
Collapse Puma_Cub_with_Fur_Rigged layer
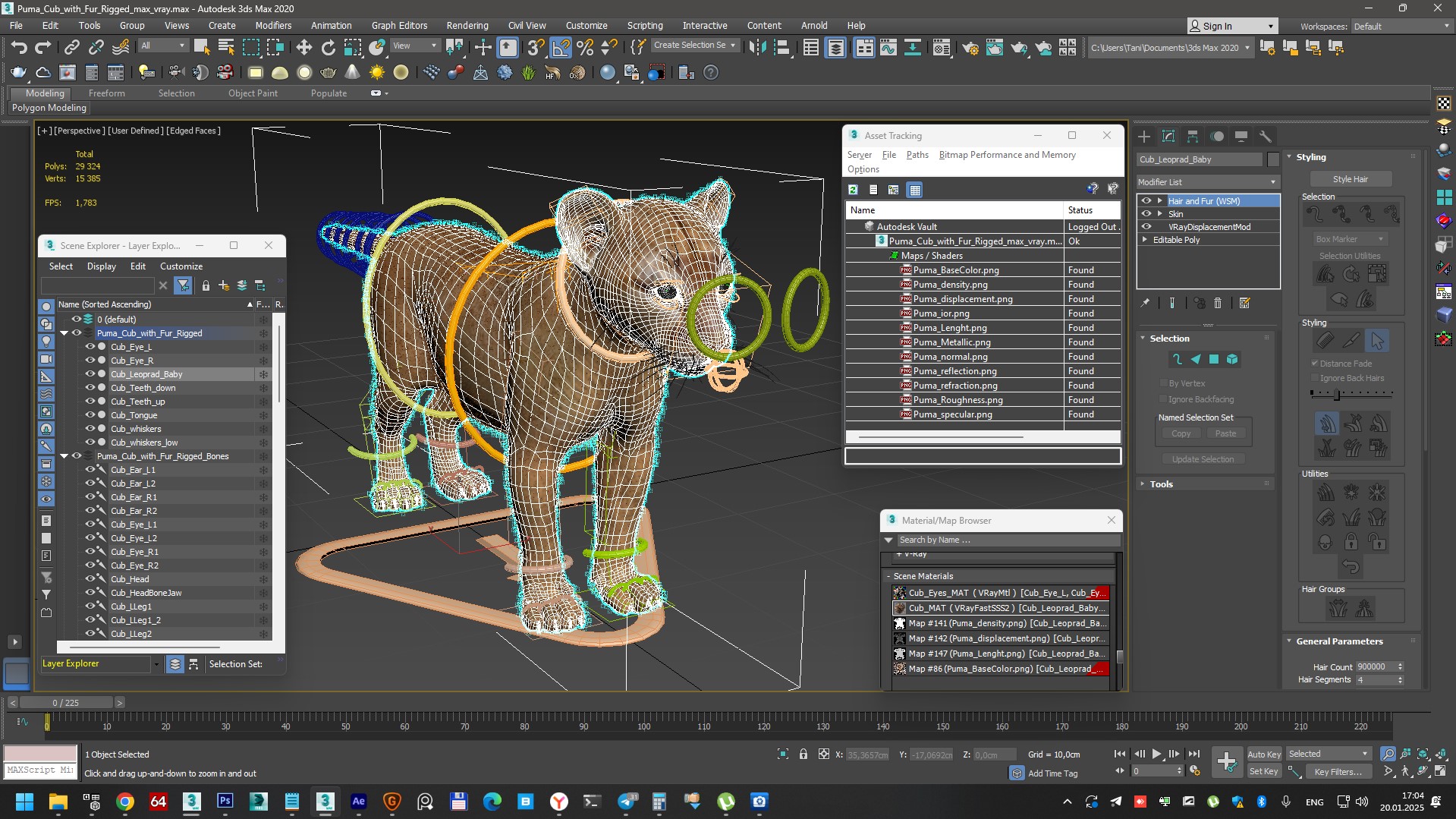point(64,333)
